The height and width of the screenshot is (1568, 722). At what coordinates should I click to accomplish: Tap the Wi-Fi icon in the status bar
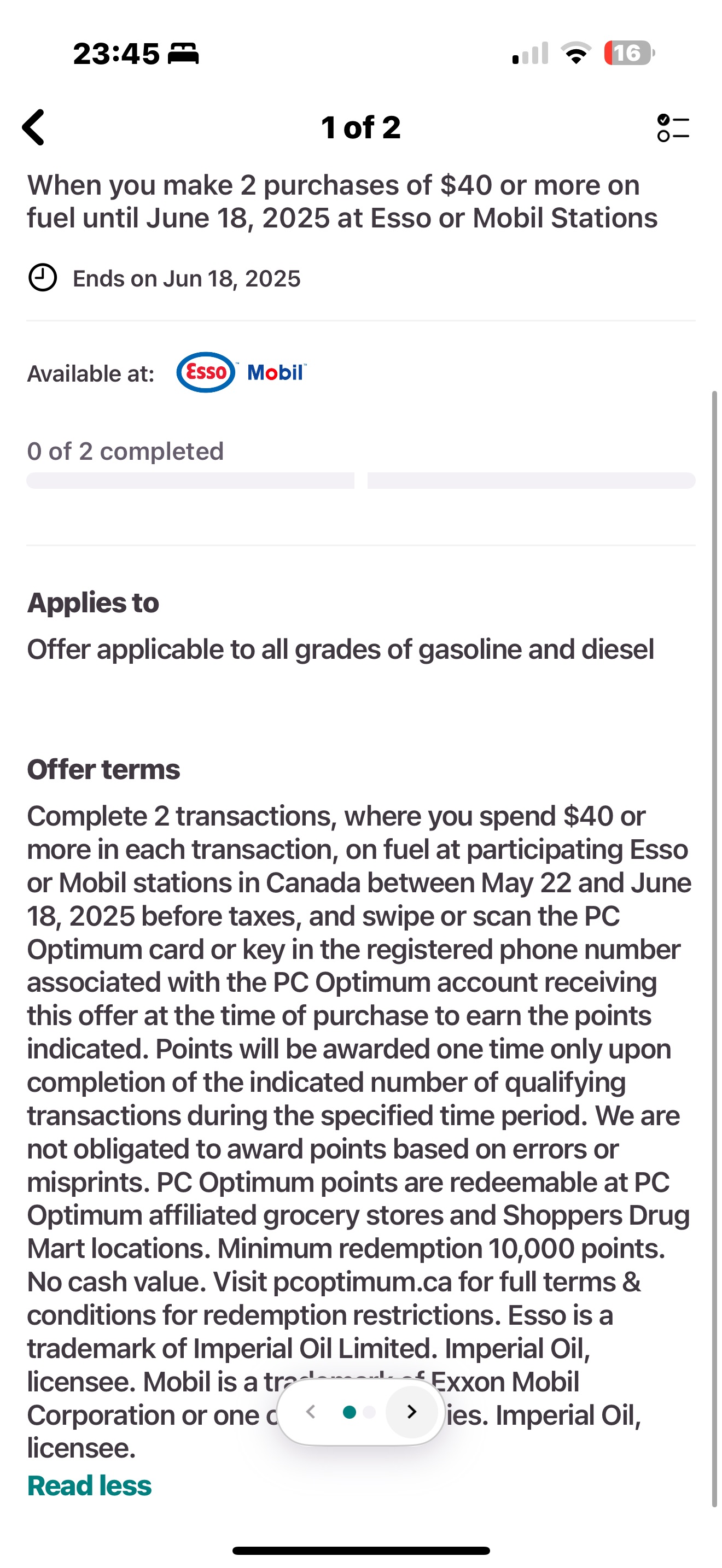coord(576,53)
